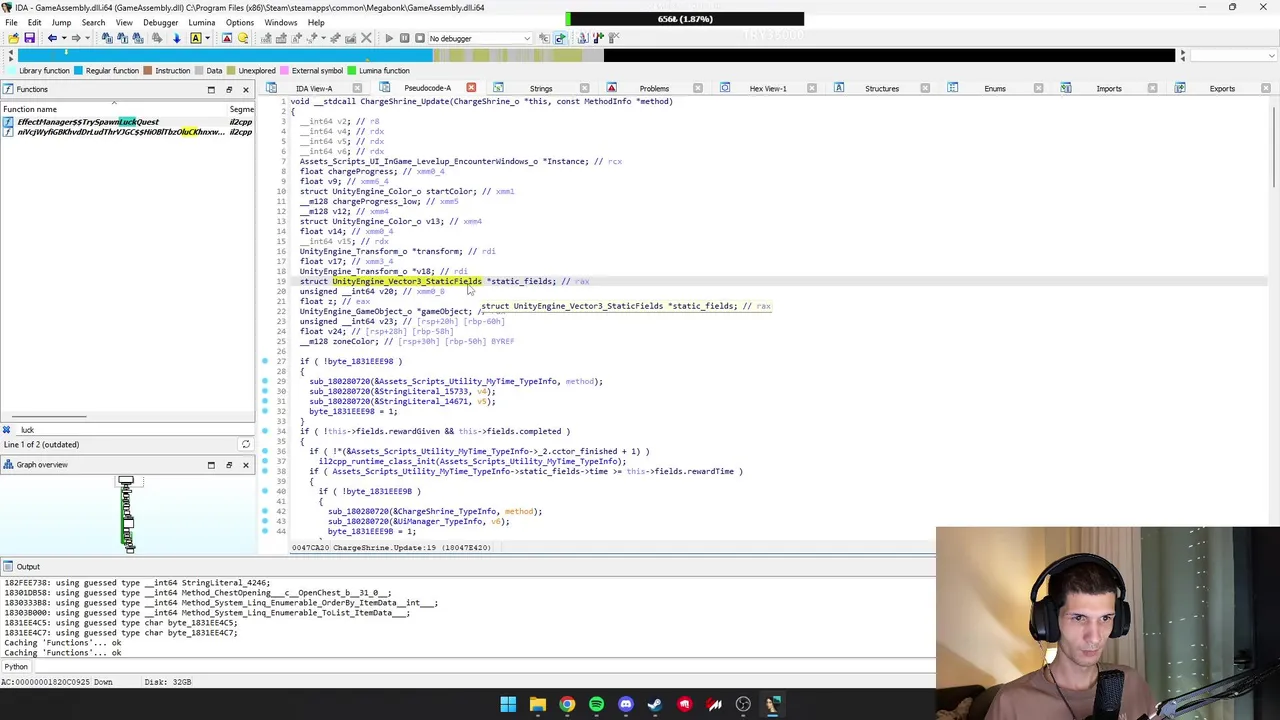Image resolution: width=1280 pixels, height=720 pixels.
Task: Open Chrome from the taskbar
Action: click(x=567, y=705)
